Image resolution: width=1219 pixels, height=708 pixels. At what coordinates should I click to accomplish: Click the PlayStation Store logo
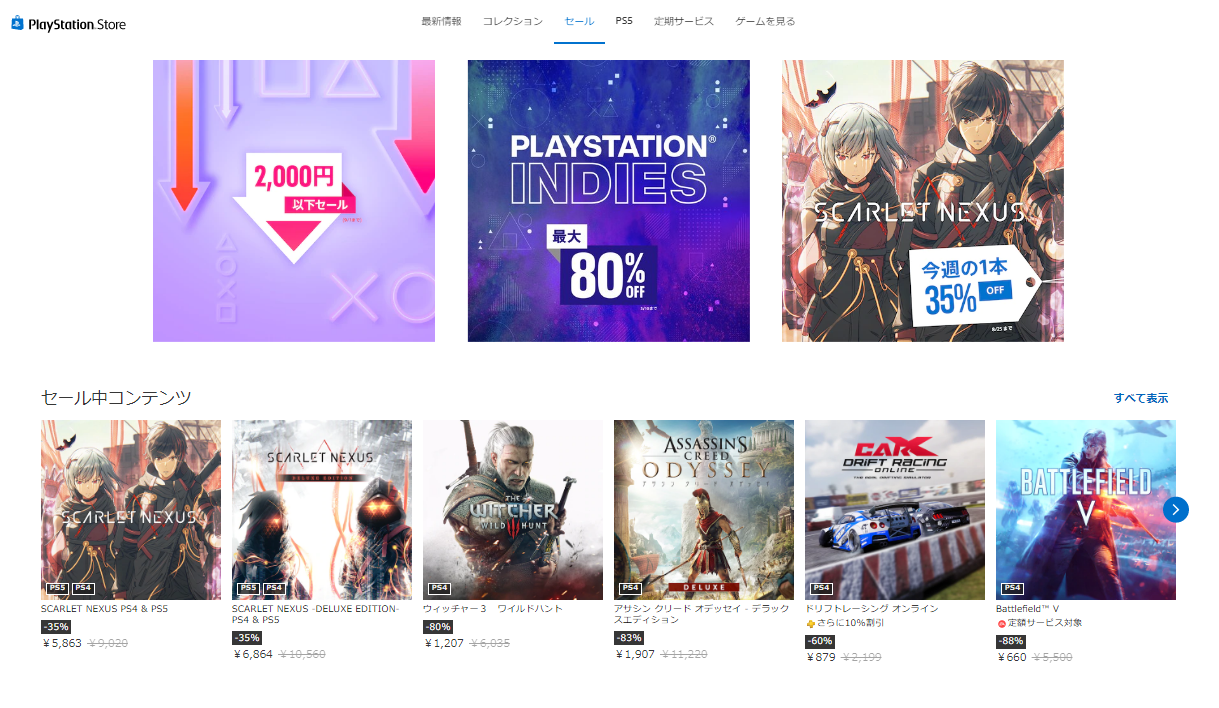(69, 23)
